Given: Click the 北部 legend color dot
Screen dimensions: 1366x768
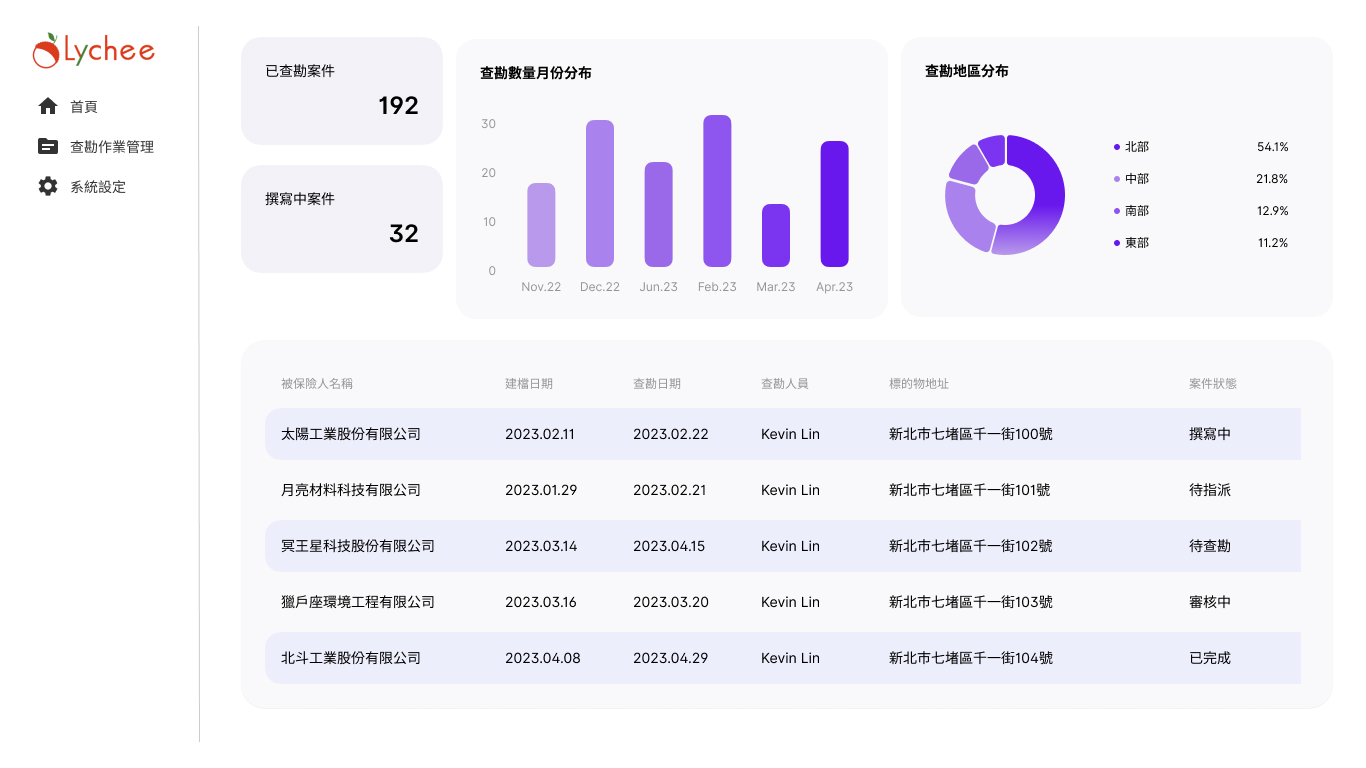Looking at the screenshot, I should 1117,147.
